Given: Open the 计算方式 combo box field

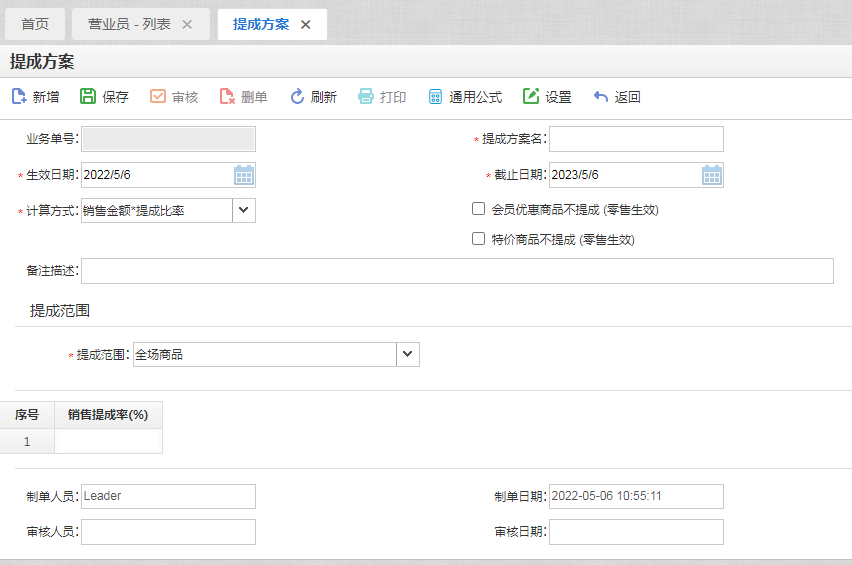Looking at the screenshot, I should click(x=168, y=210).
